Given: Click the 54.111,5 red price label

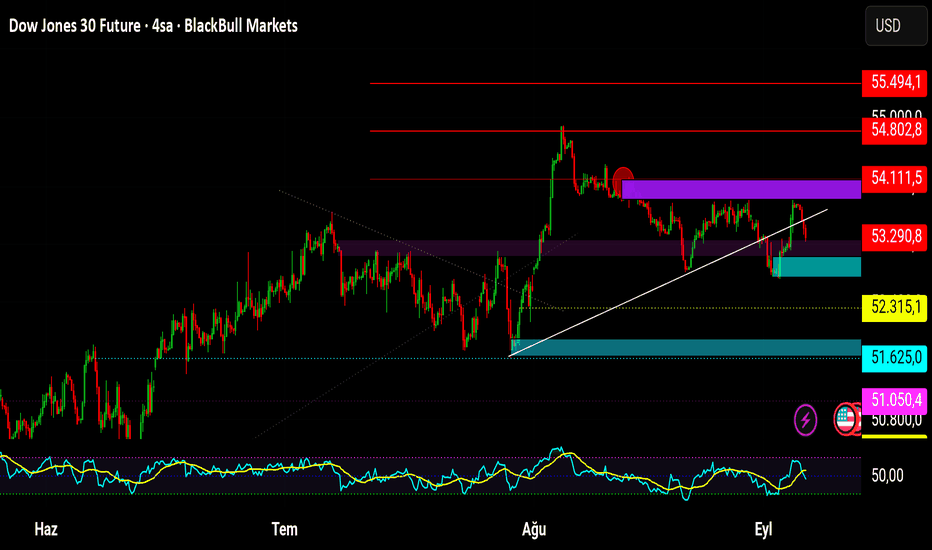Looking at the screenshot, I should point(895,178).
